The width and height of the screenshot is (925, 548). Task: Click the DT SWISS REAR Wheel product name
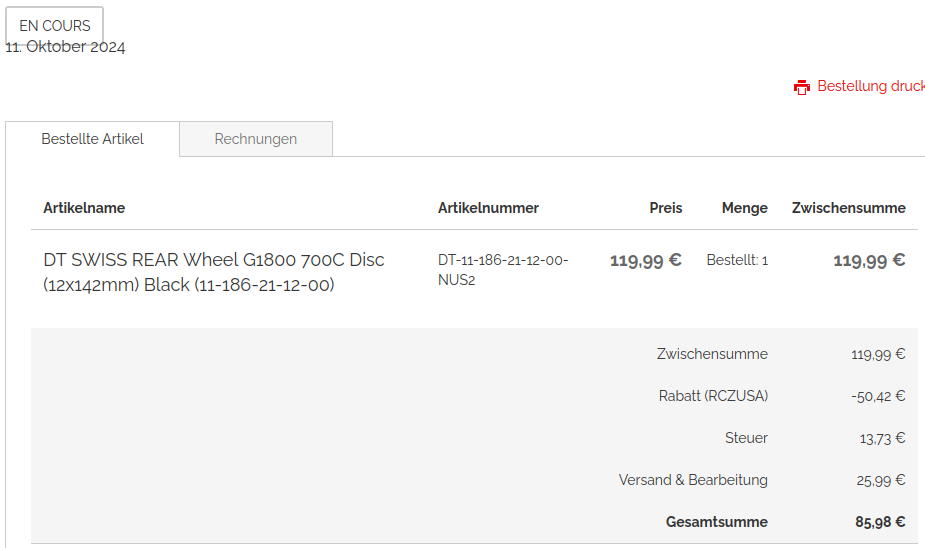click(213, 272)
